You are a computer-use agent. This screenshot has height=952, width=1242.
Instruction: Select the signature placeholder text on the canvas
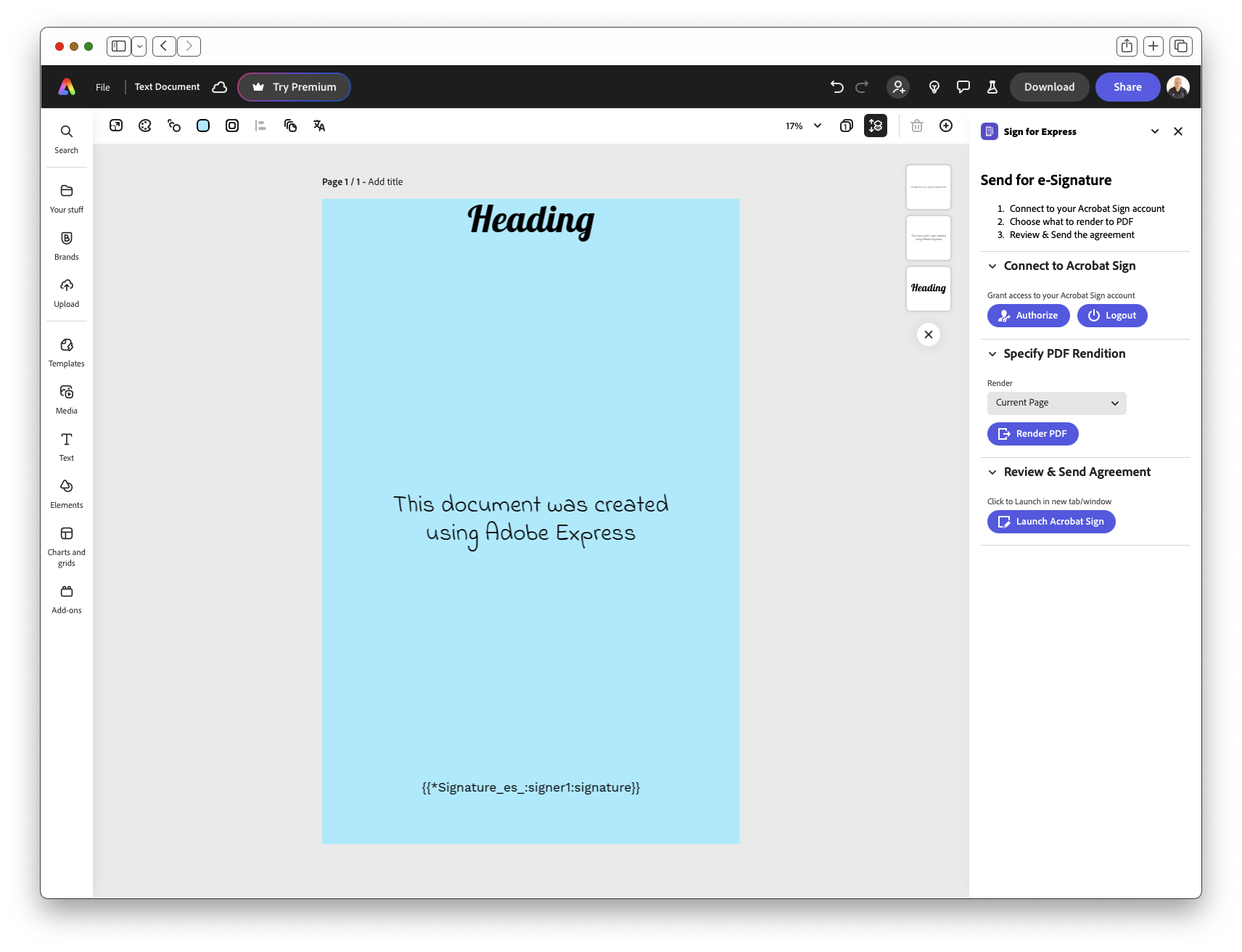[531, 788]
